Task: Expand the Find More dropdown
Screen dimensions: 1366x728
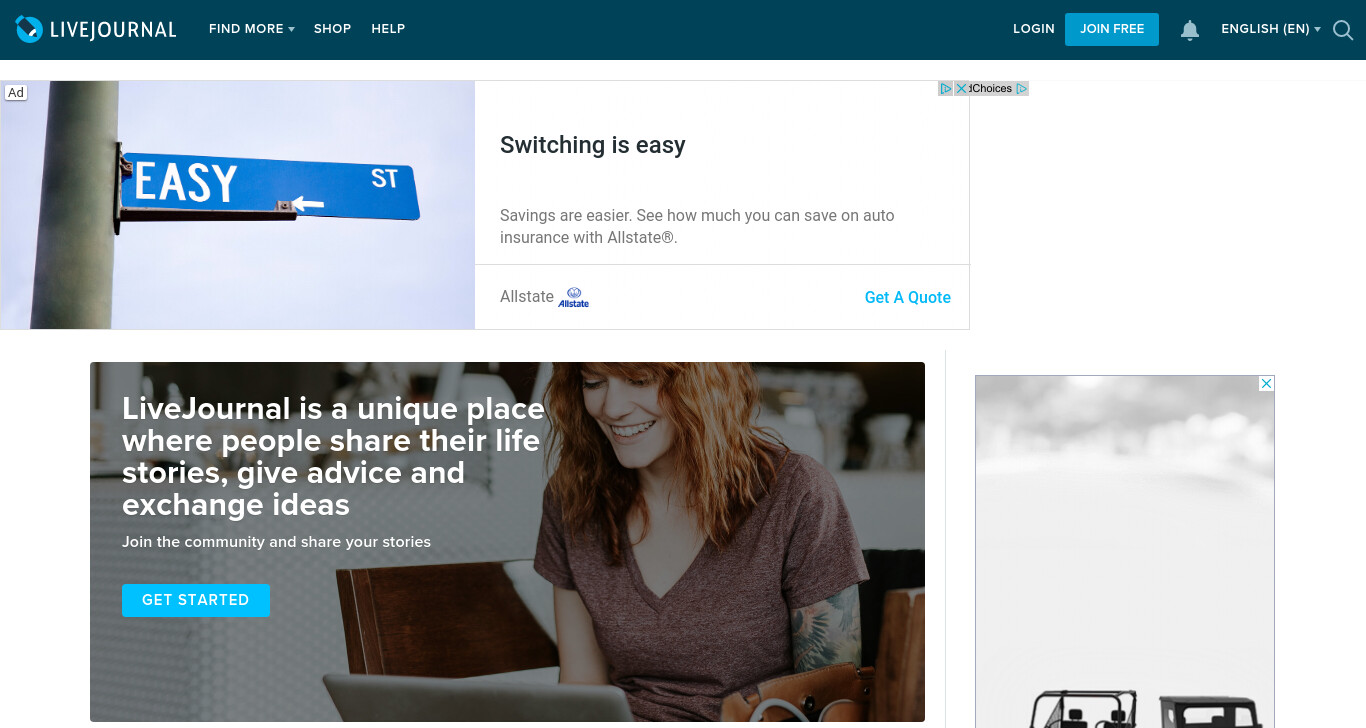Action: [252, 29]
